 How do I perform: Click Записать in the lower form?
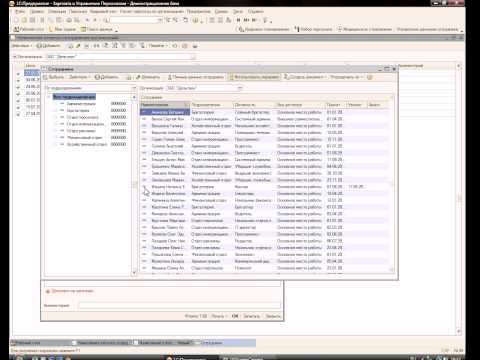point(251,316)
